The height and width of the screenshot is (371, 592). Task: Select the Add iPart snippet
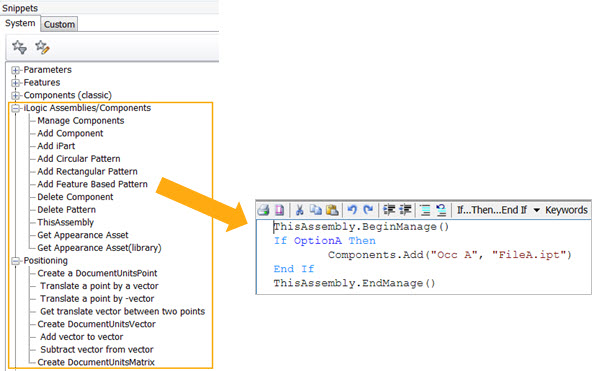pyautogui.click(x=56, y=146)
